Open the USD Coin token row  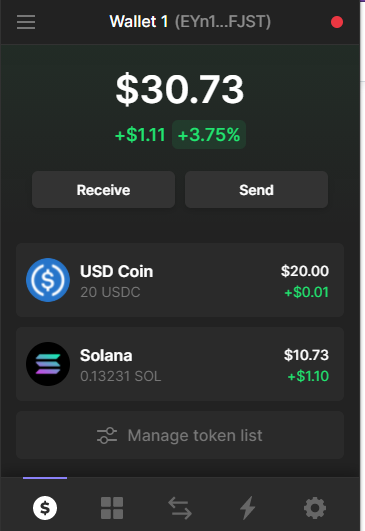click(x=180, y=280)
